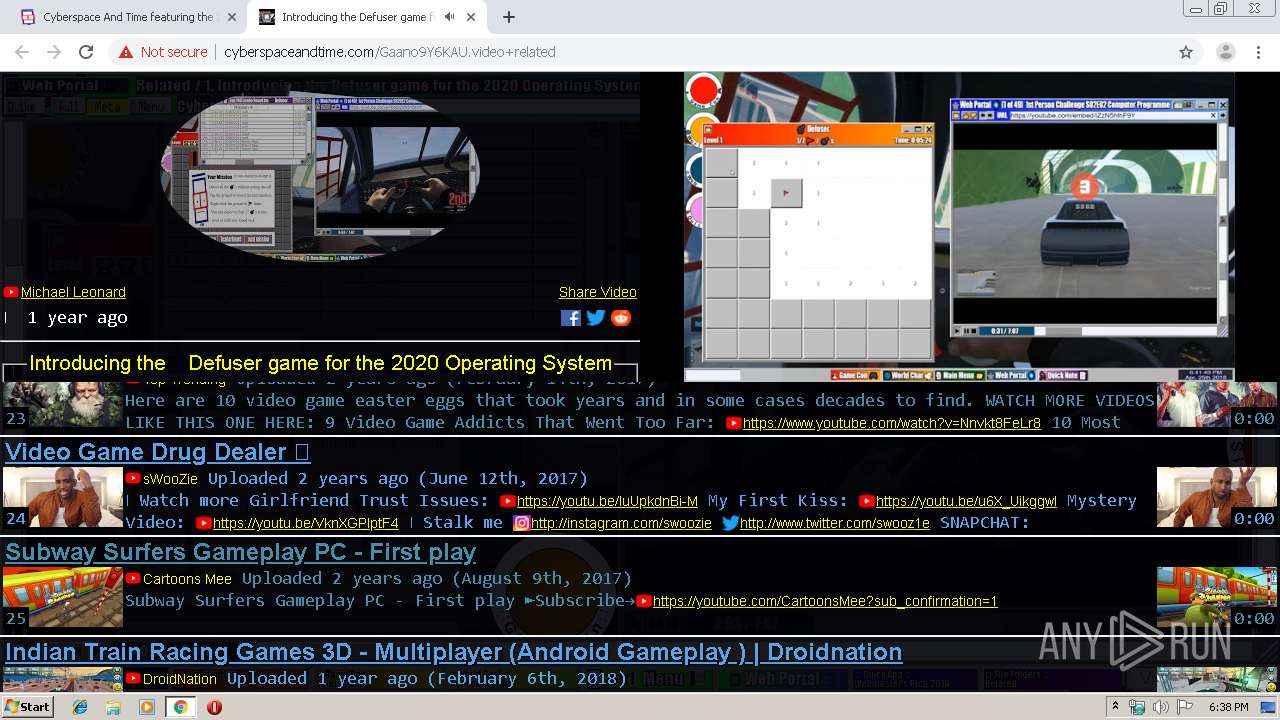Image resolution: width=1280 pixels, height=720 pixels.
Task: Open the CartoonsMee sub_confirmation link
Action: click(x=825, y=601)
